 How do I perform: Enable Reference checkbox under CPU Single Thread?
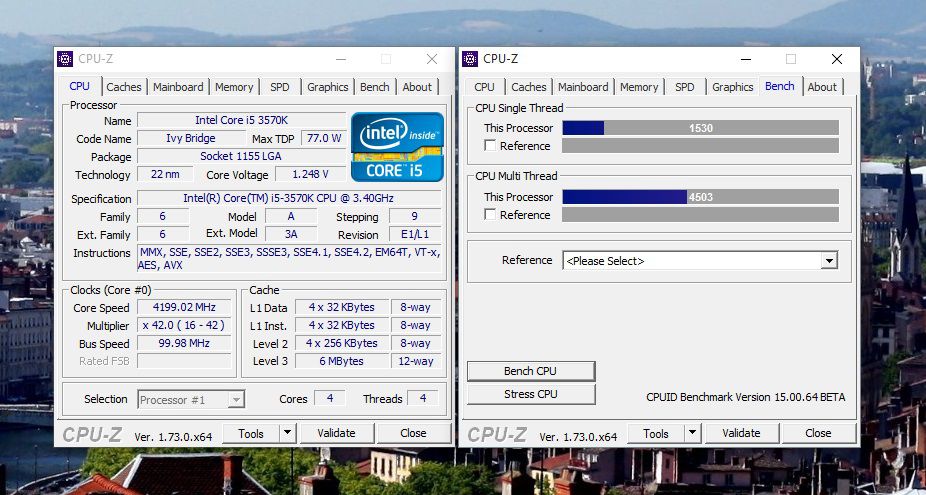click(490, 145)
